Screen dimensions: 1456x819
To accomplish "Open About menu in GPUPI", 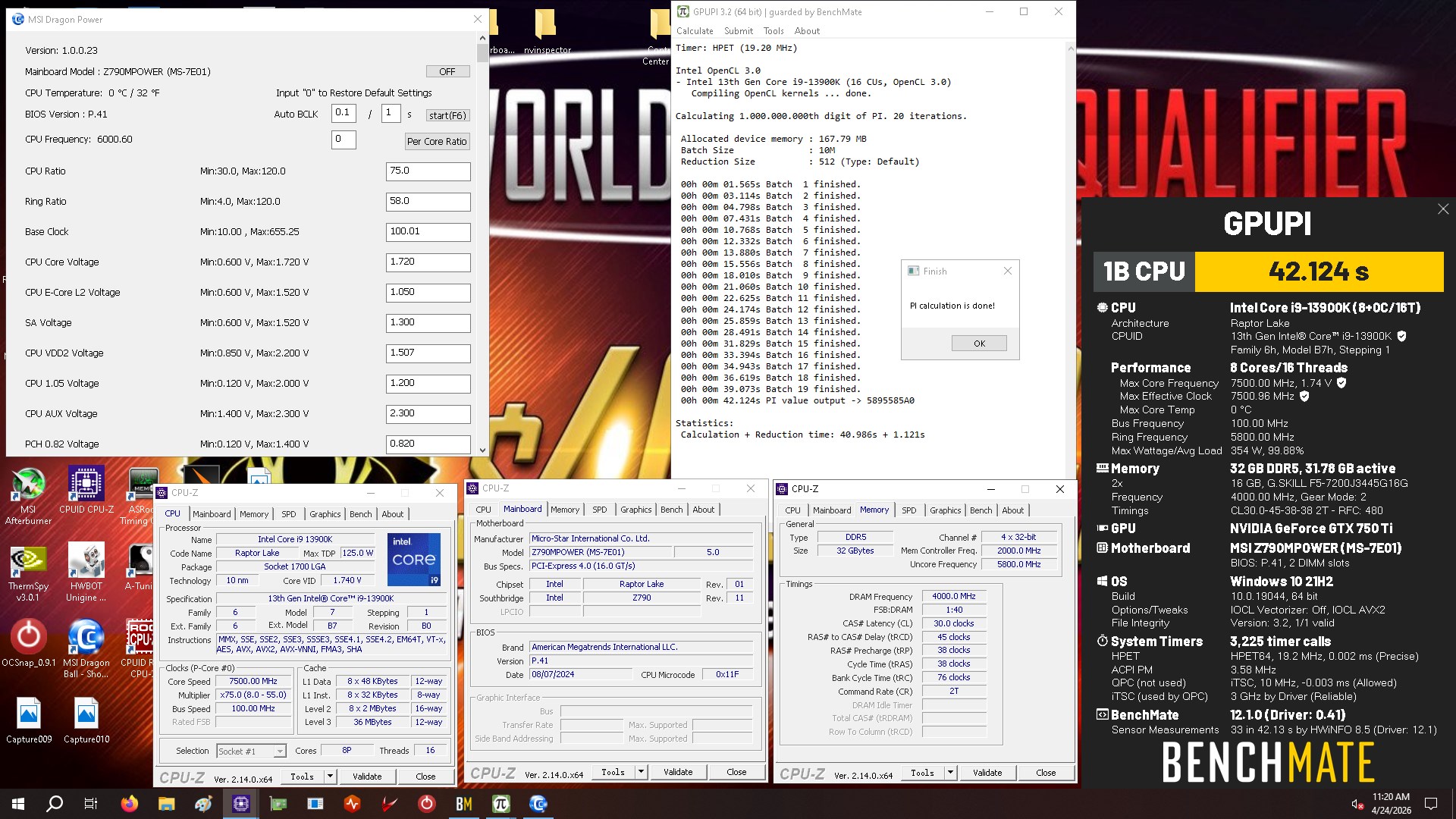I will point(807,31).
